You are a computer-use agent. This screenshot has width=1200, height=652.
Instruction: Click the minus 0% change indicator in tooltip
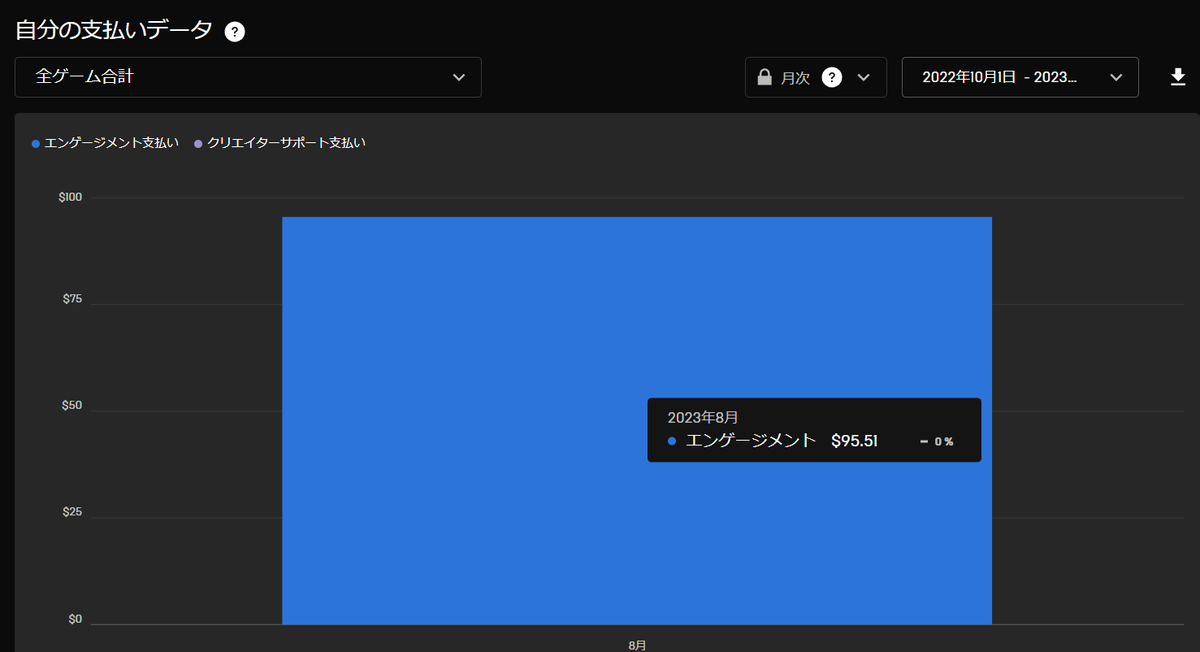938,440
